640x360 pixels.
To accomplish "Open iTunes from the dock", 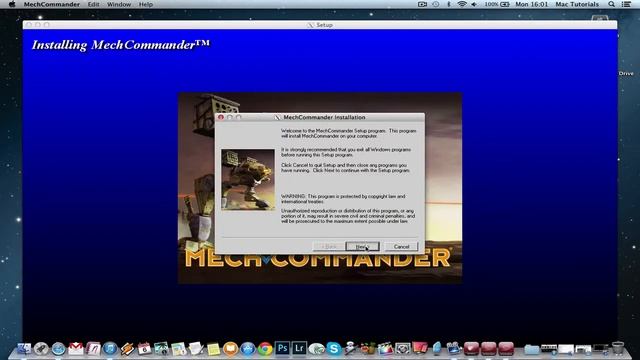I will pyautogui.click(x=110, y=349).
